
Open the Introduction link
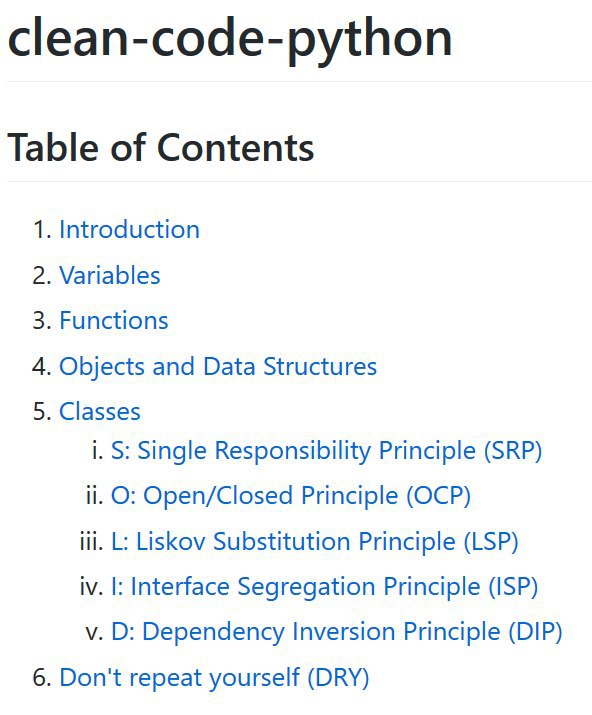[x=130, y=229]
